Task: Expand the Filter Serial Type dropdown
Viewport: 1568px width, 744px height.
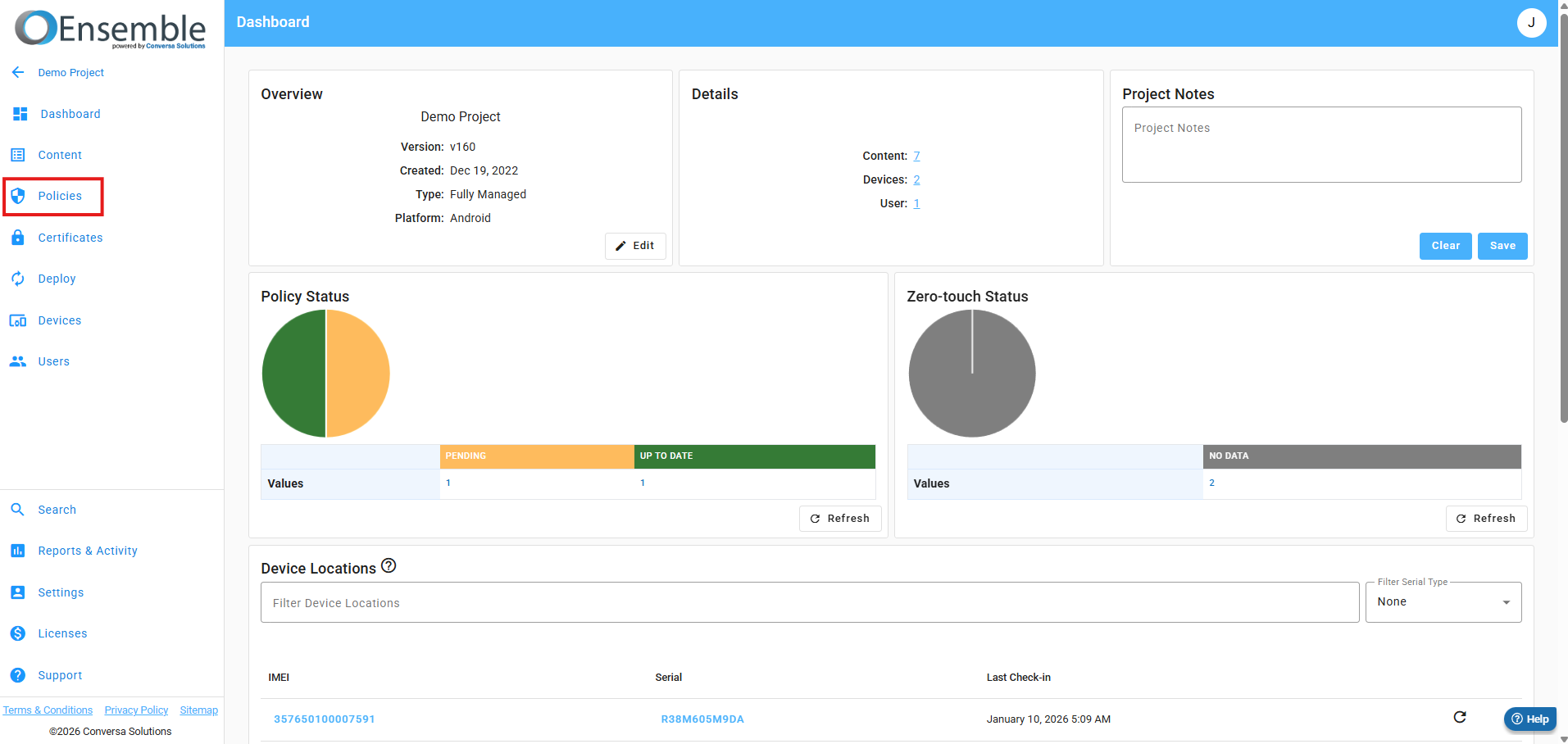Action: point(1443,602)
